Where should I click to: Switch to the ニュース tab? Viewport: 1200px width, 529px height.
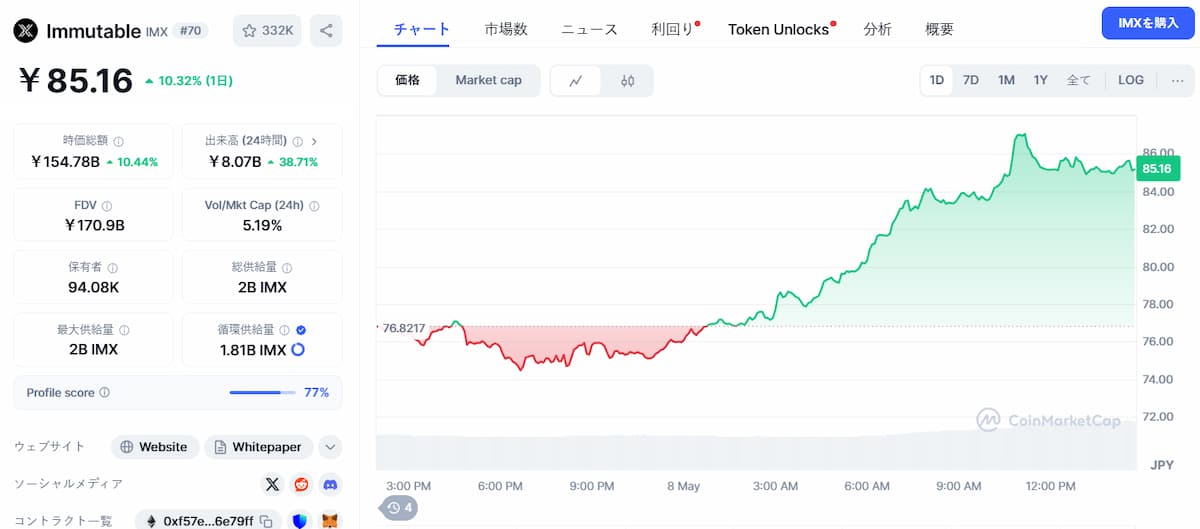pos(589,30)
